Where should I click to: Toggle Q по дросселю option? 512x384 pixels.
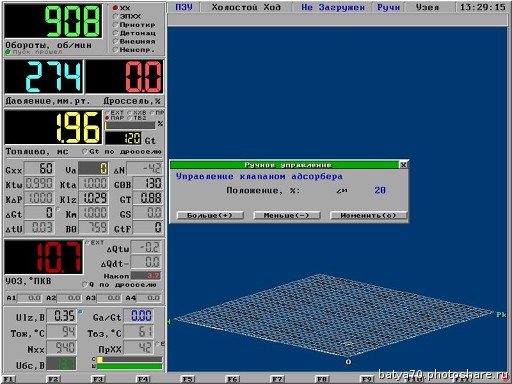point(85,284)
